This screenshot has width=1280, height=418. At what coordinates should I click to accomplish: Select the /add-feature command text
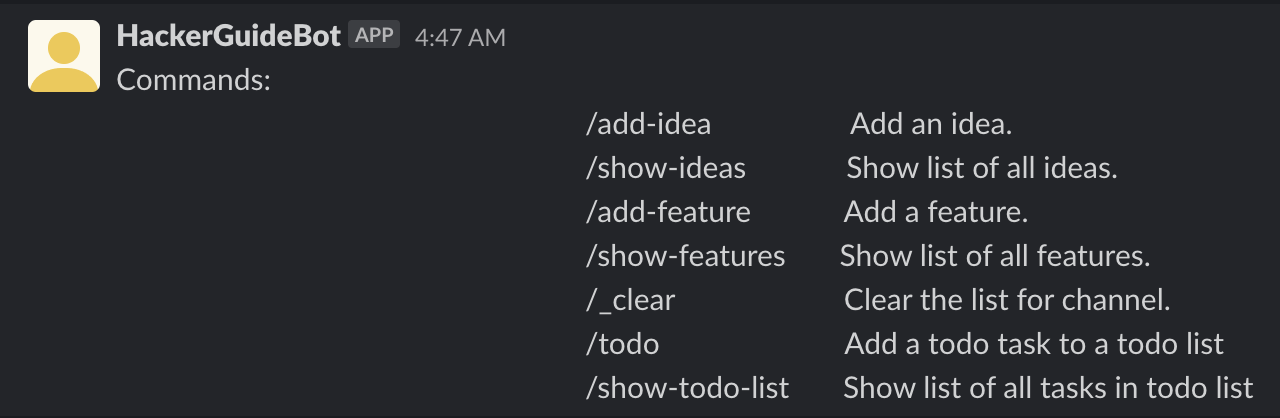pyautogui.click(x=668, y=212)
